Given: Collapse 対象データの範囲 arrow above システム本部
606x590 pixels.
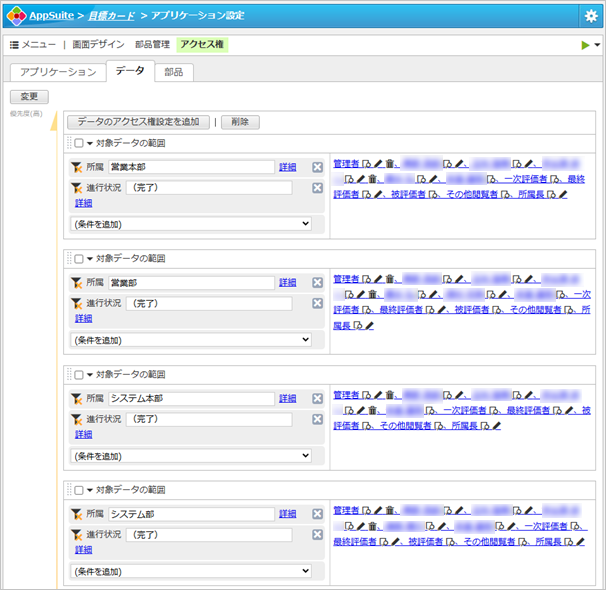Looking at the screenshot, I should (x=90, y=375).
